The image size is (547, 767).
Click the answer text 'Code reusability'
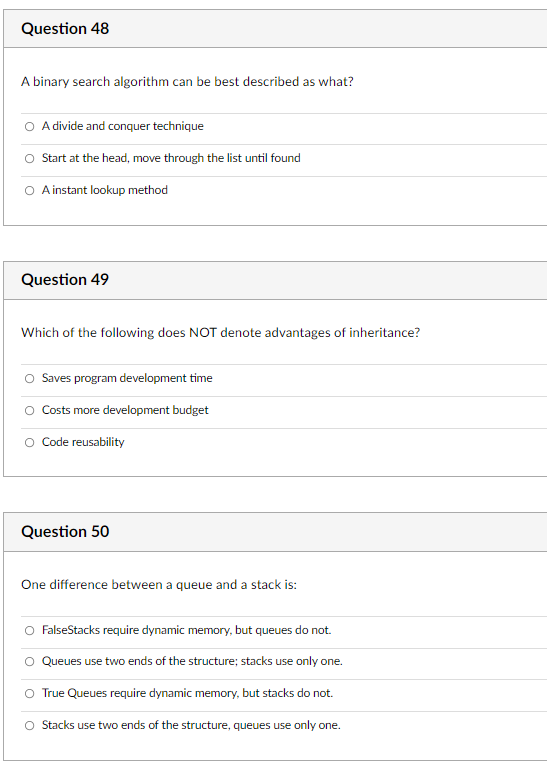click(x=83, y=442)
